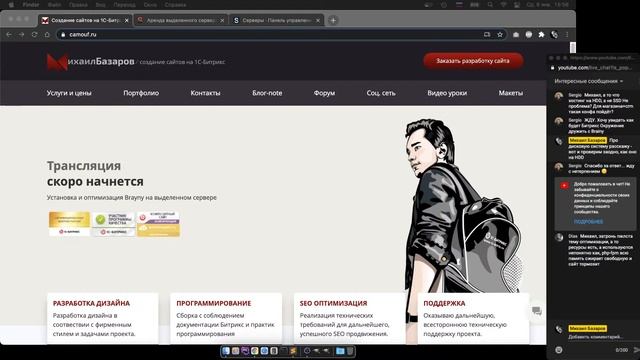This screenshot has height=360, width=640.
Task: Open the extensions puzzle icon
Action: [542, 35]
